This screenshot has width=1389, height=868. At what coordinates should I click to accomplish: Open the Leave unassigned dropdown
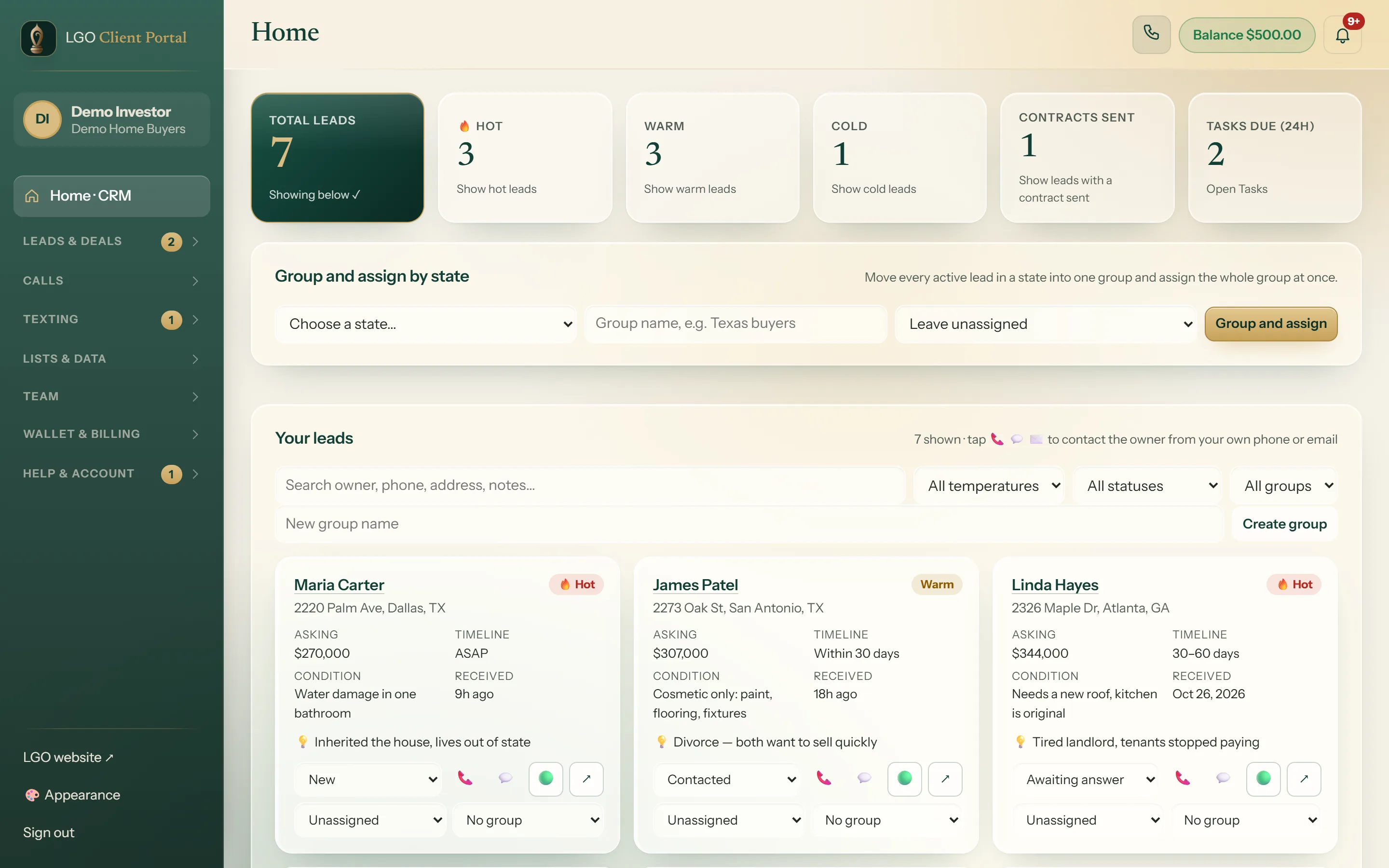[x=1046, y=325]
